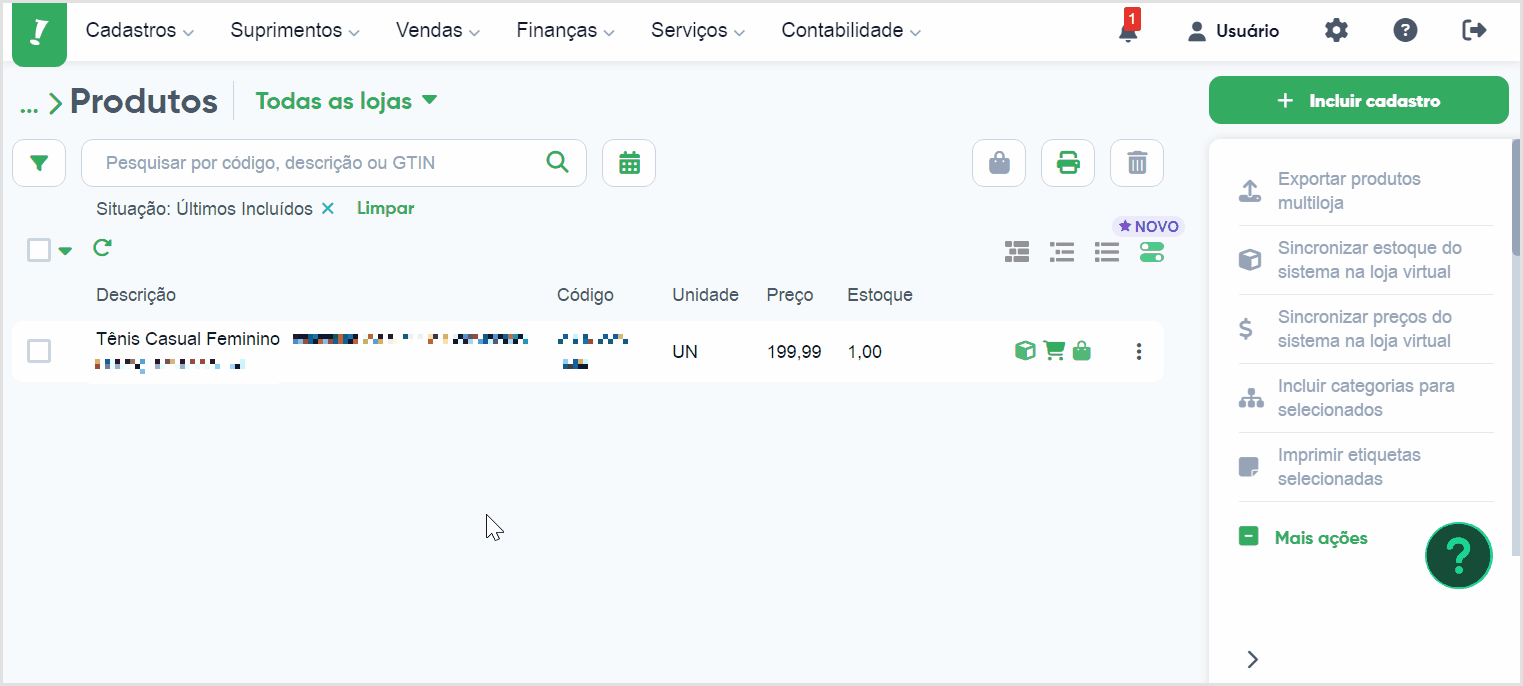Open the three-dot menu for Tênis Casual Feminino

1139,352
